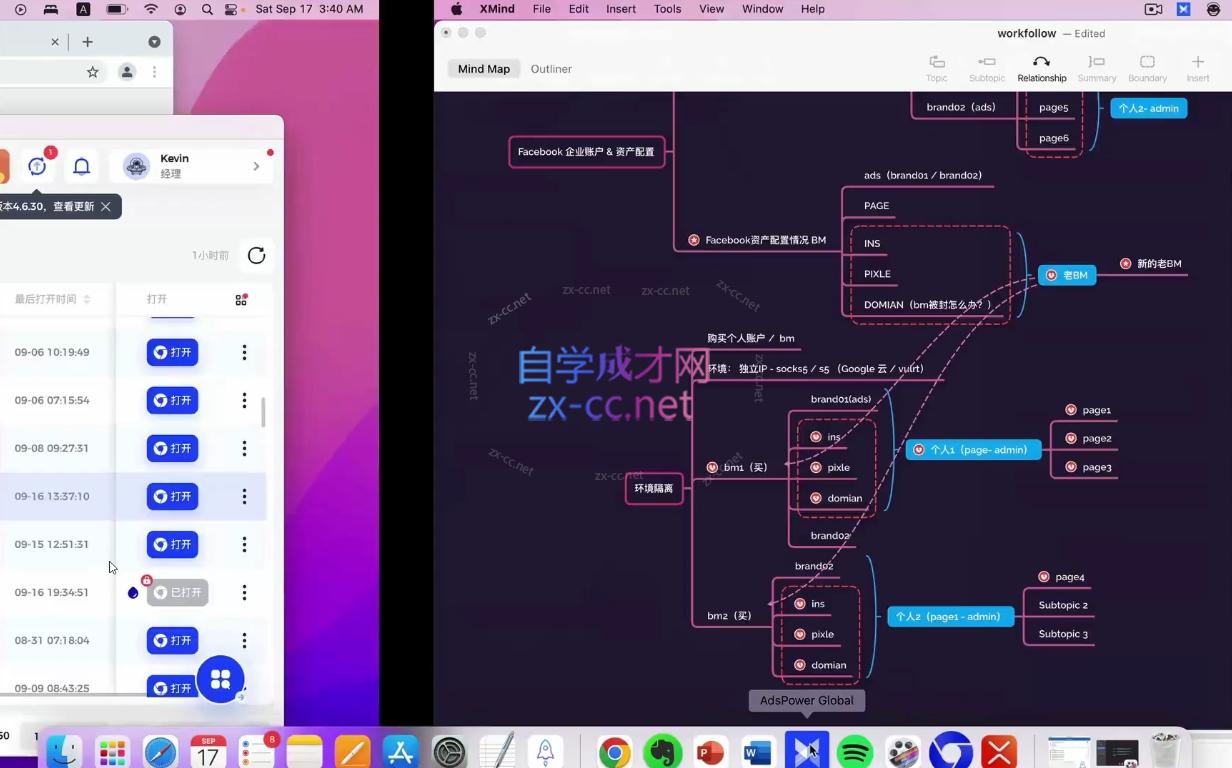Click the refresh icon next to 1小时前
The height and width of the screenshot is (768, 1232).
(x=256, y=255)
